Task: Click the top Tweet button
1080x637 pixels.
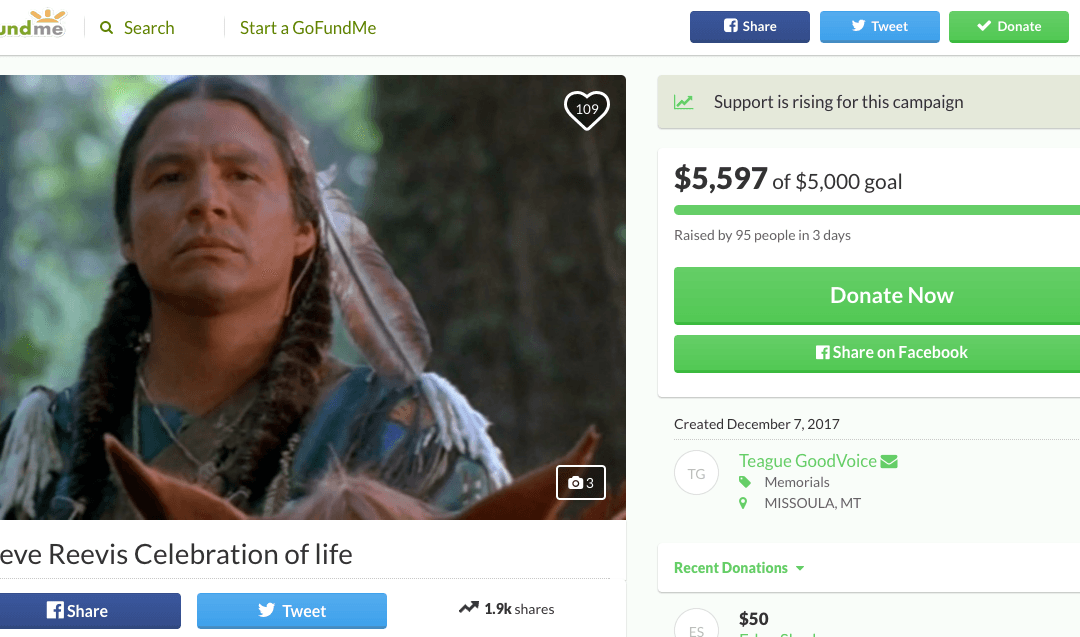Action: coord(879,27)
